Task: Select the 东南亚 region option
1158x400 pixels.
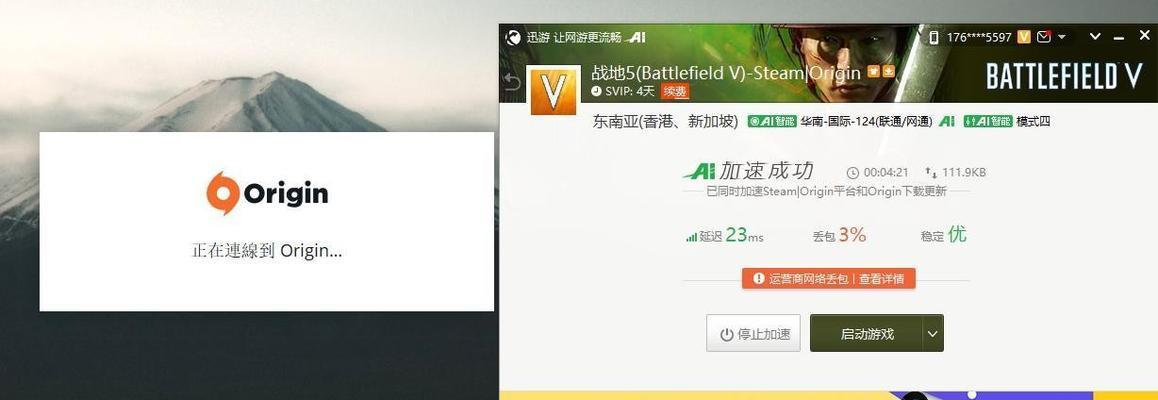Action: coord(665,122)
